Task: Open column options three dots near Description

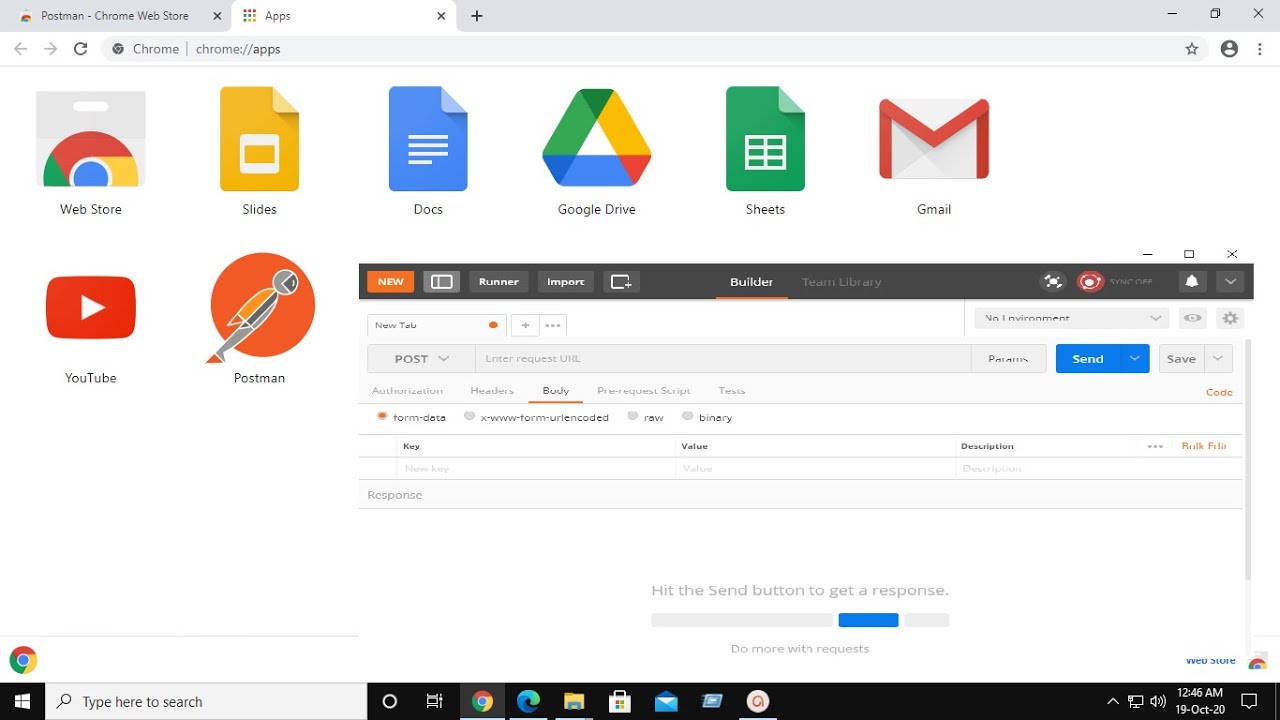Action: click(x=1155, y=446)
